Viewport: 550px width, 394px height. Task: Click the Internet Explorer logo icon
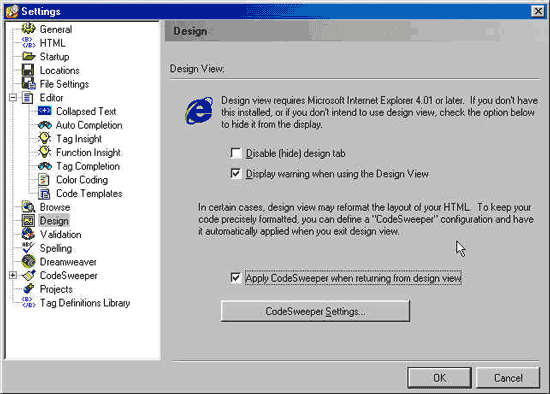click(199, 111)
